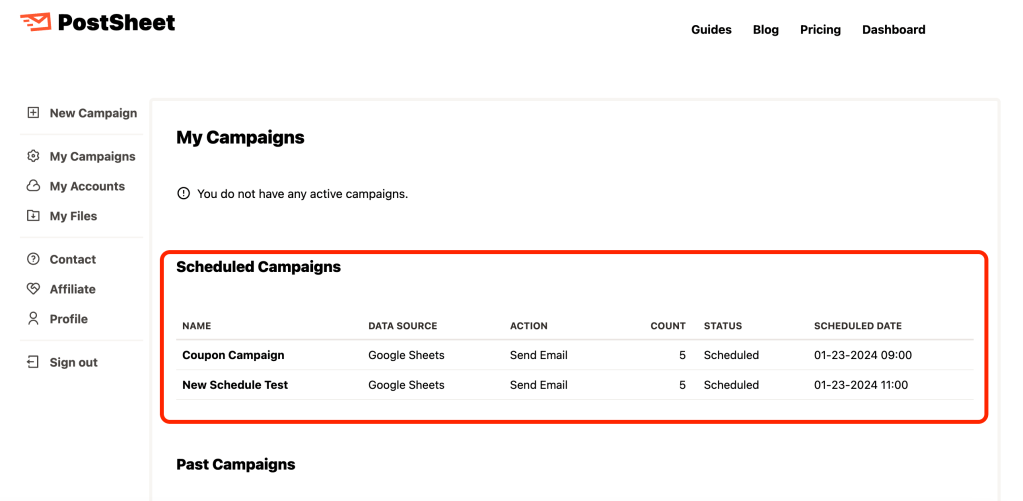Screen dimensions: 1023x501
Task: Click the Sign out door icon
Action: pos(33,362)
